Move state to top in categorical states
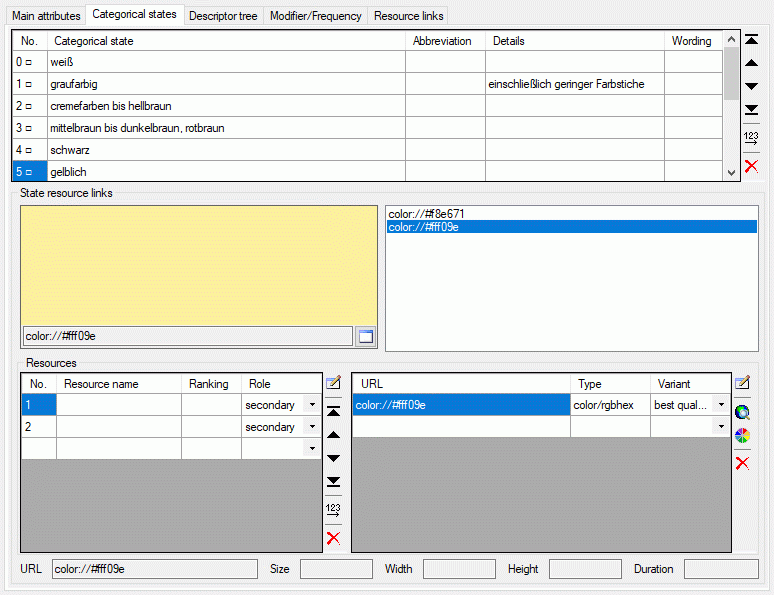The width and height of the screenshot is (774, 595). point(751,40)
